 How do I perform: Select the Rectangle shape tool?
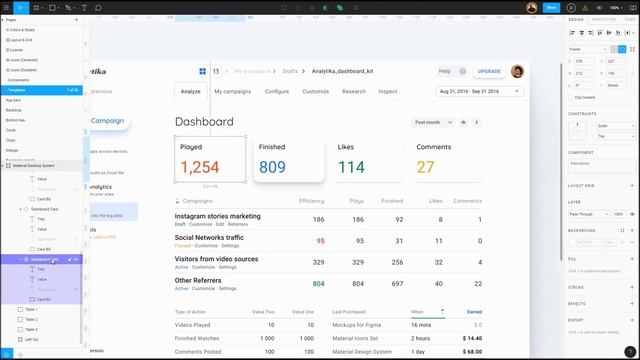[x=53, y=7]
